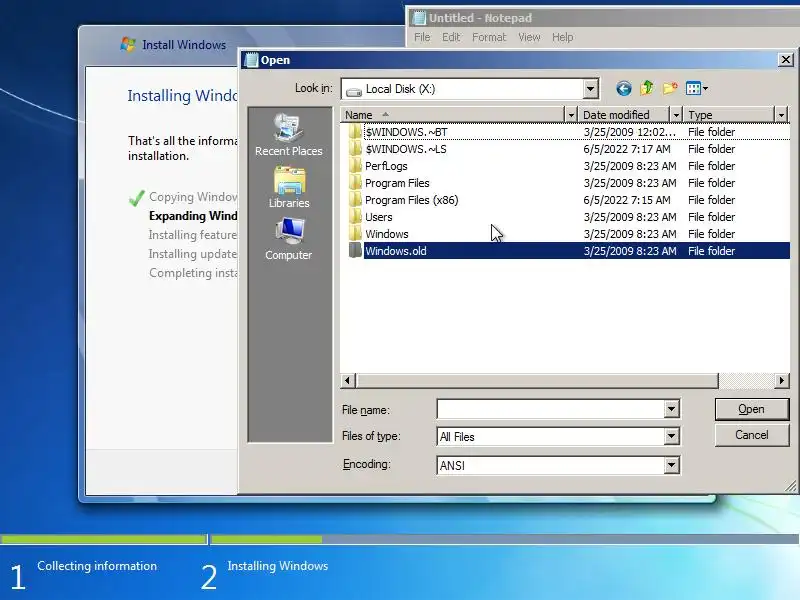Expand the Encoding dropdown

coord(671,465)
